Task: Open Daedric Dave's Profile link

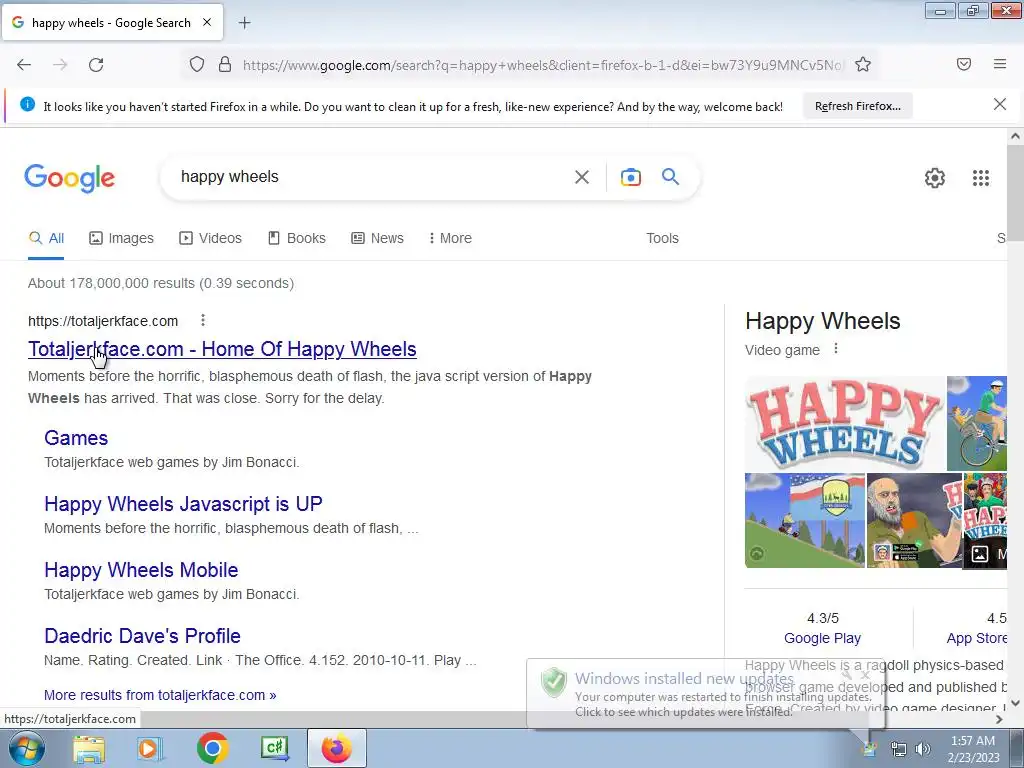Action: point(142,636)
